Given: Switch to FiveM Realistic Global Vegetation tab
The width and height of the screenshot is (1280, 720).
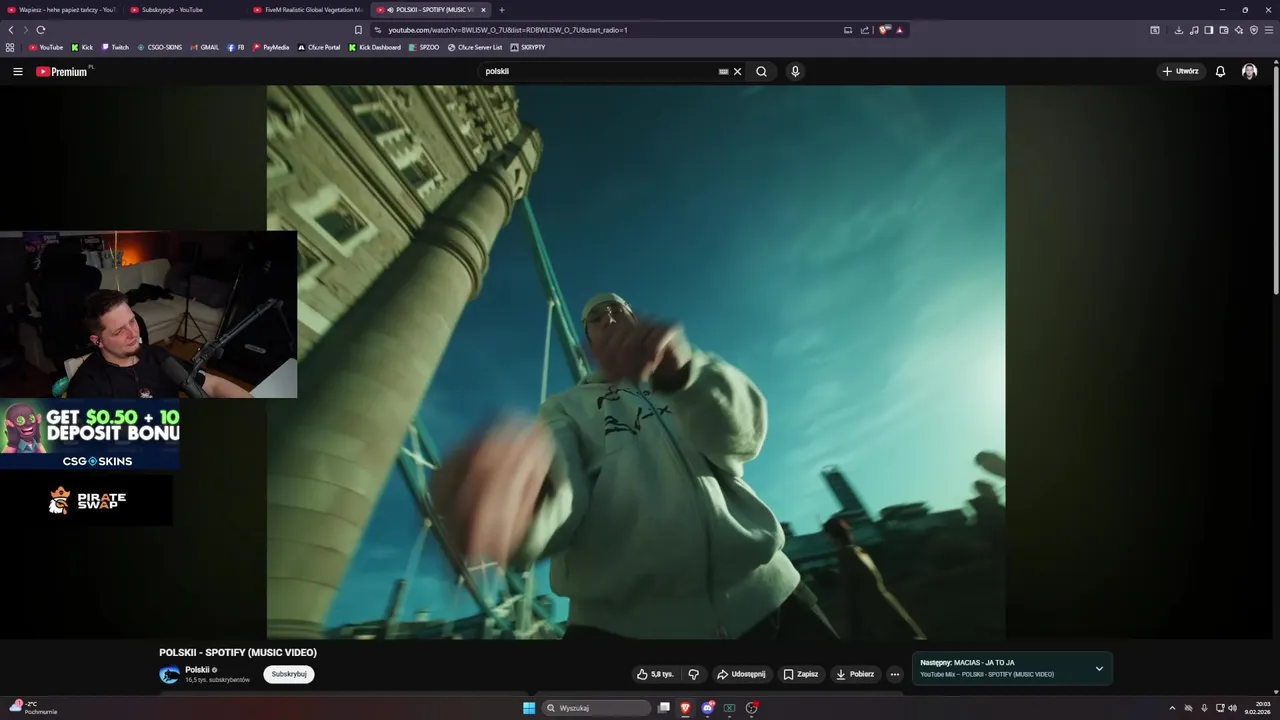Looking at the screenshot, I should (308, 10).
